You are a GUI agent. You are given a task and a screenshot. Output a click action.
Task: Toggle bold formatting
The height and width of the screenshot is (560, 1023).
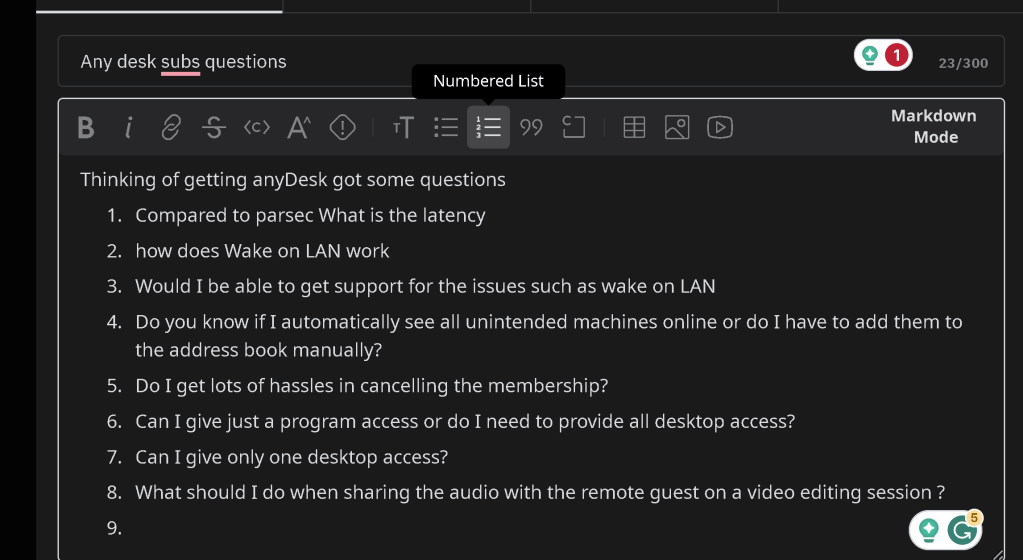(x=85, y=127)
